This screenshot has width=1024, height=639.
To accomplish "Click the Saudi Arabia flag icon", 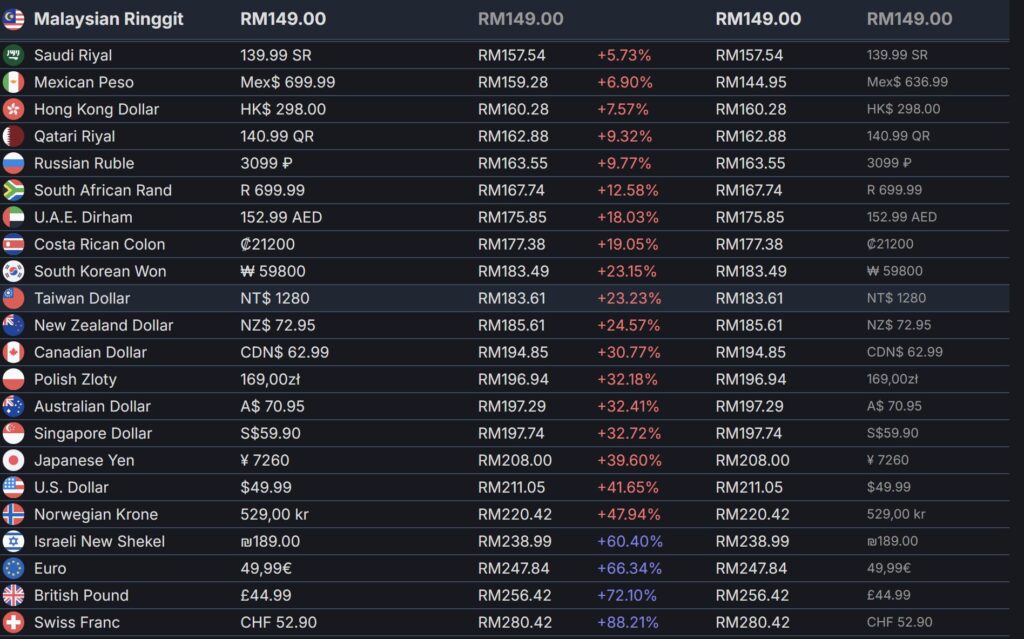I will (13, 55).
